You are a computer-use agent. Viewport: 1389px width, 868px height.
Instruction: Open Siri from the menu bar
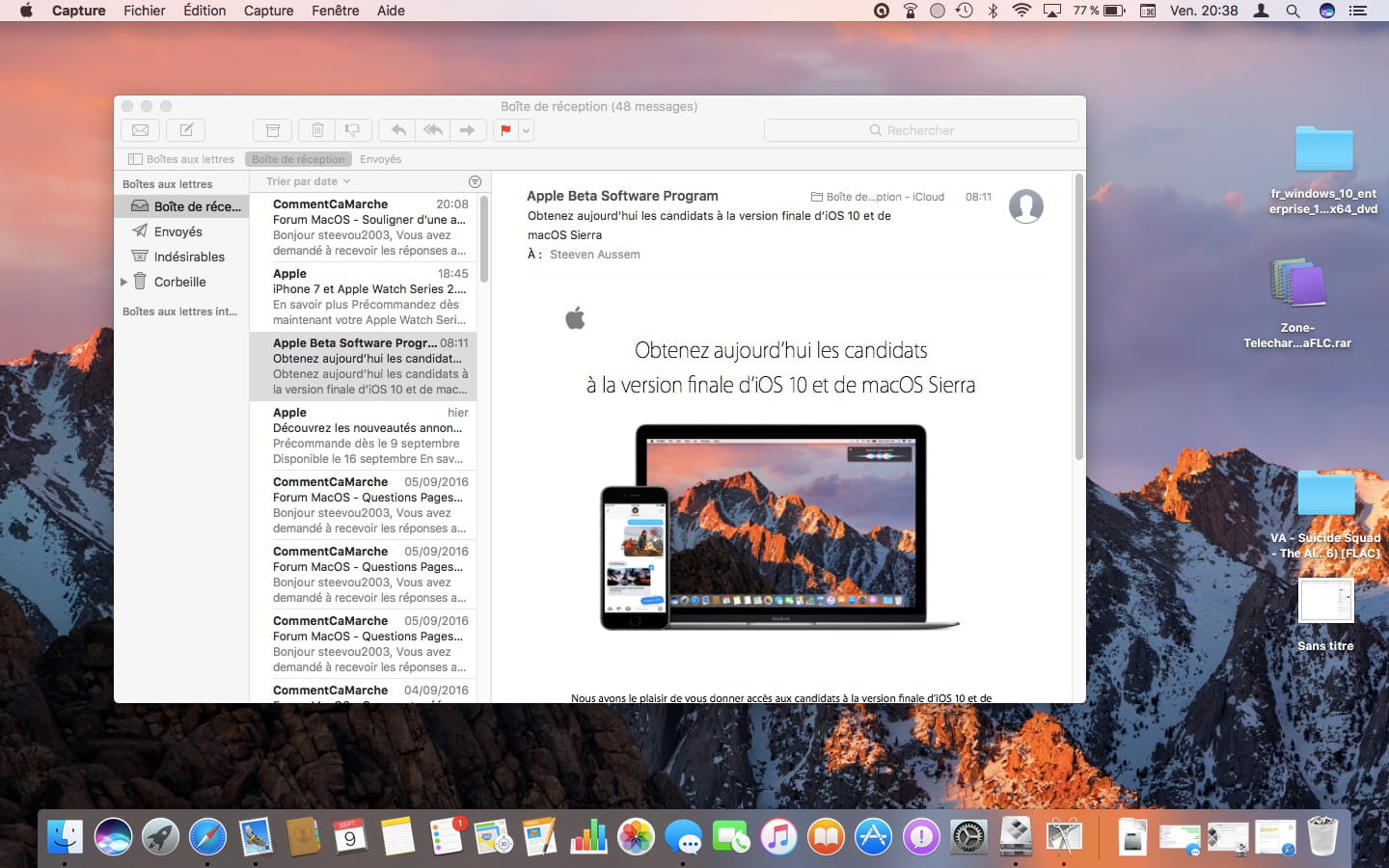1327,11
